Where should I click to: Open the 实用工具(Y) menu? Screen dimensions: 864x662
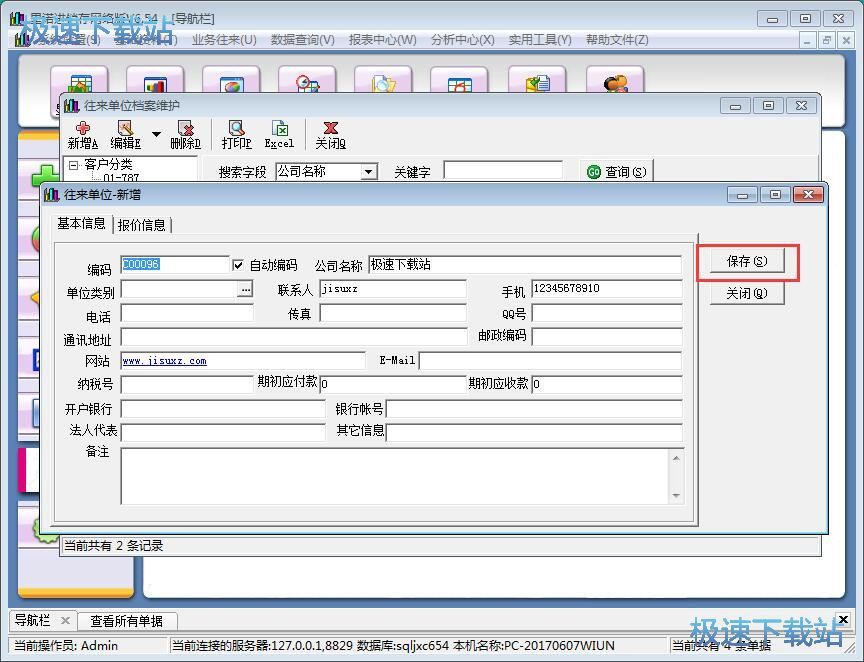click(x=539, y=40)
